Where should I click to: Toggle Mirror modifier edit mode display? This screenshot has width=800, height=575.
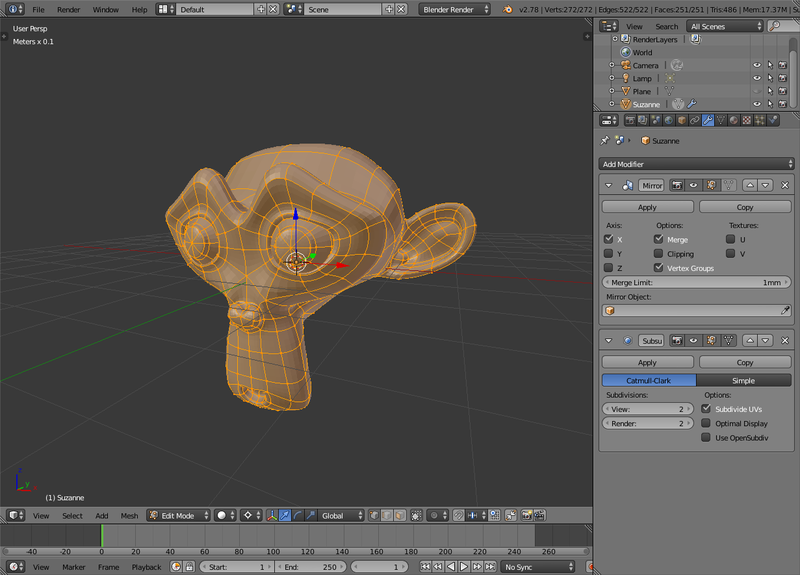click(x=711, y=185)
